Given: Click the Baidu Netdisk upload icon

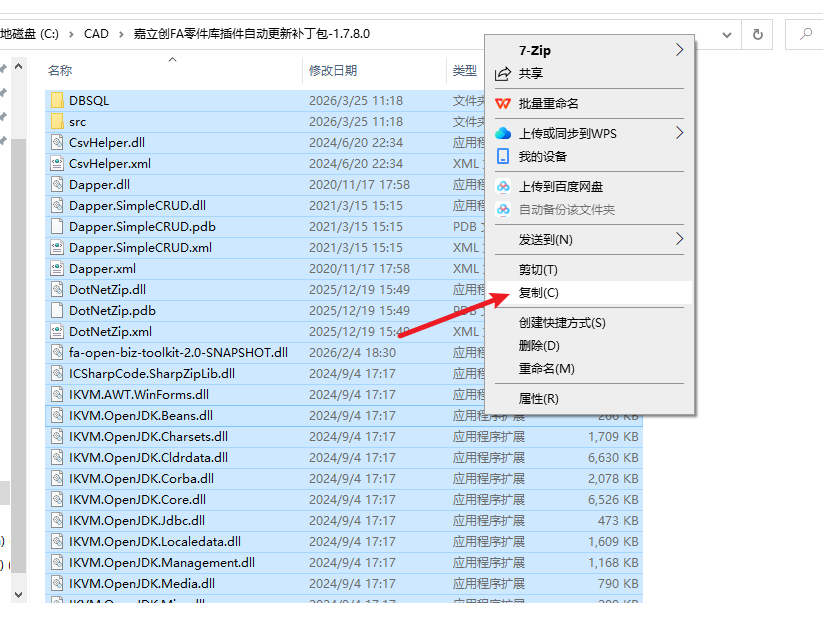Looking at the screenshot, I should 503,187.
